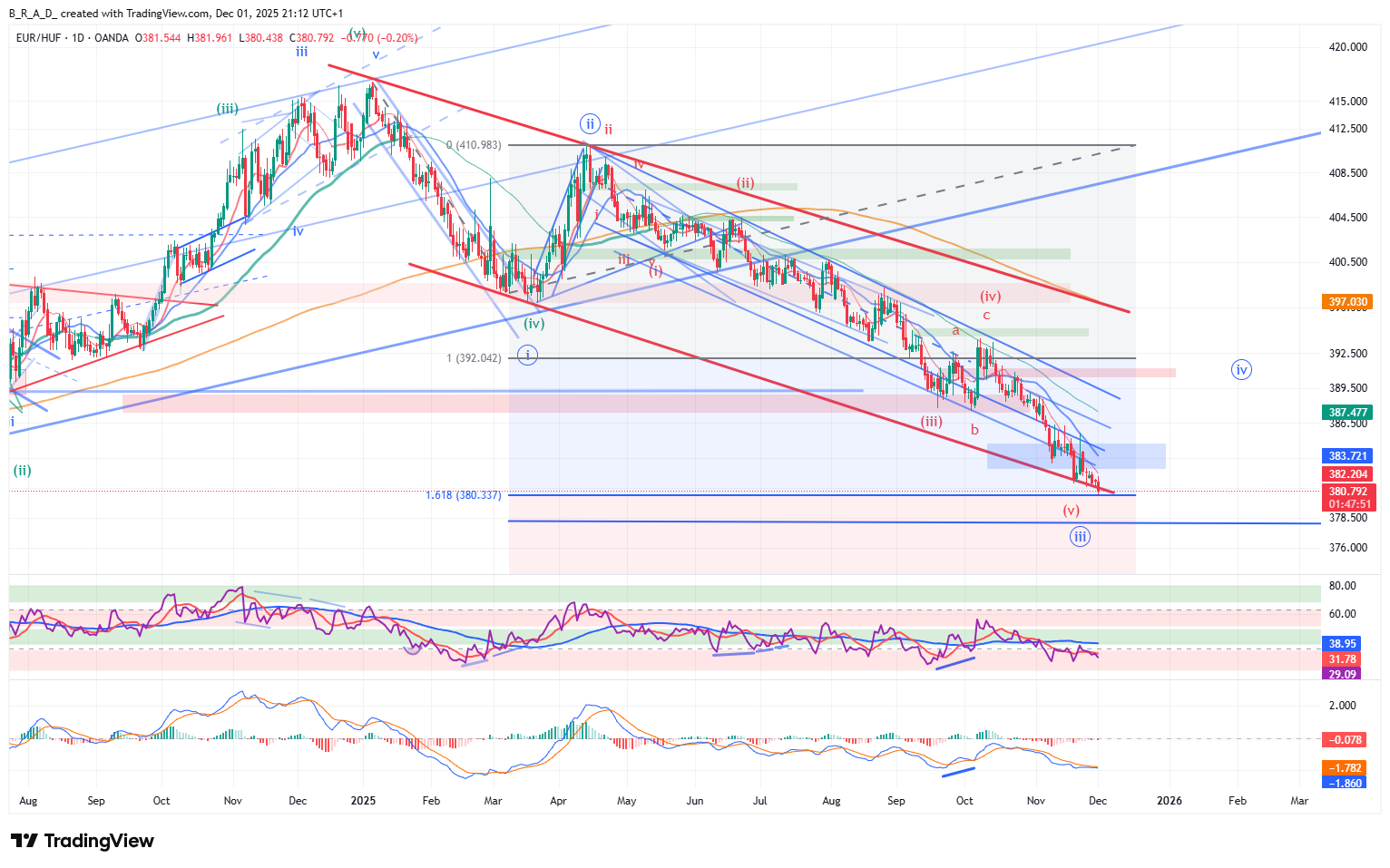Click the circled blue 'iii' wave label
The image size is (1390, 868).
pos(1079,537)
